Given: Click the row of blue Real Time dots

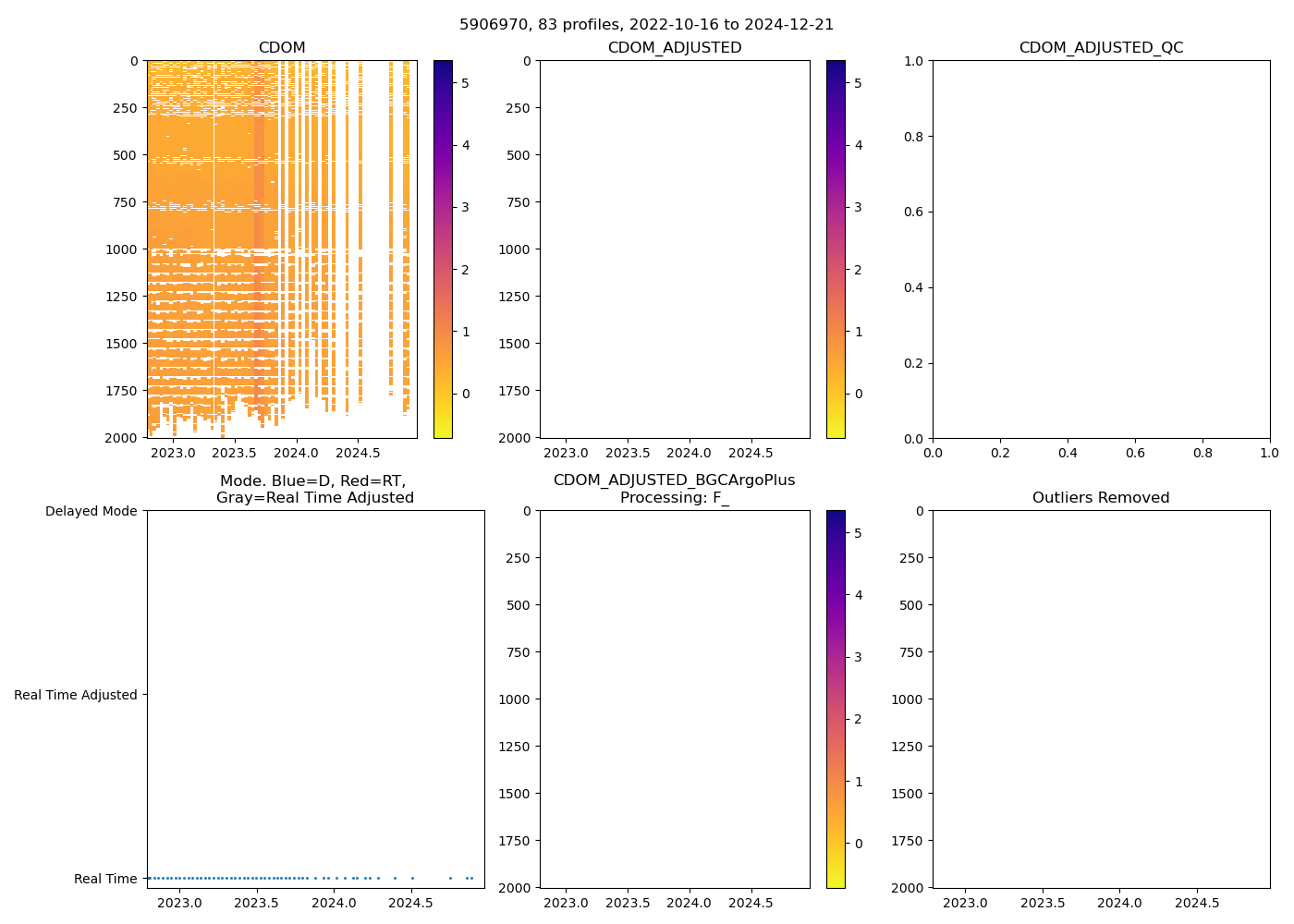Looking at the screenshot, I should [277, 878].
